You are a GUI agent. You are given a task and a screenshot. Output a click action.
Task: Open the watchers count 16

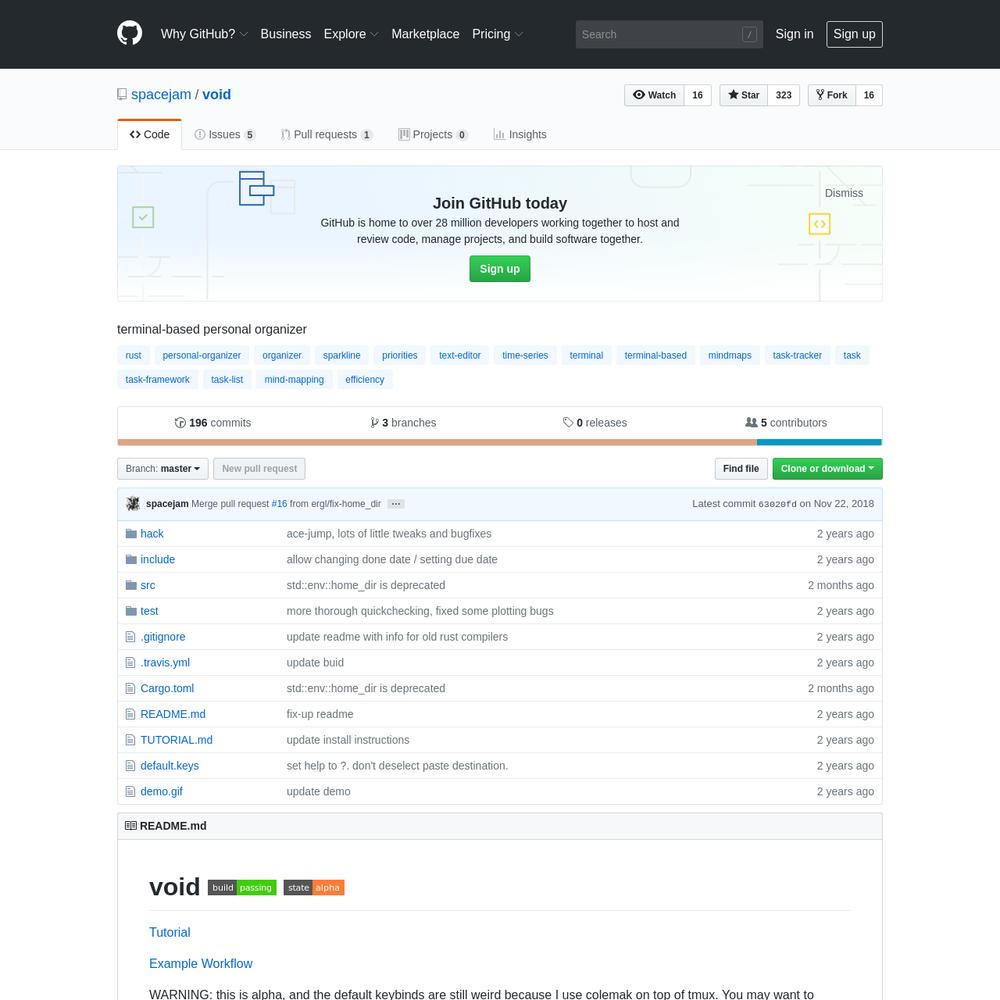pyautogui.click(x=698, y=95)
